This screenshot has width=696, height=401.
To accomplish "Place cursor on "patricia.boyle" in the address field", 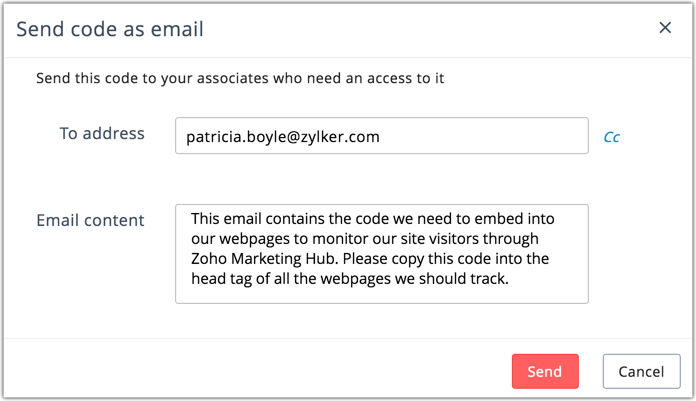I will pos(234,137).
